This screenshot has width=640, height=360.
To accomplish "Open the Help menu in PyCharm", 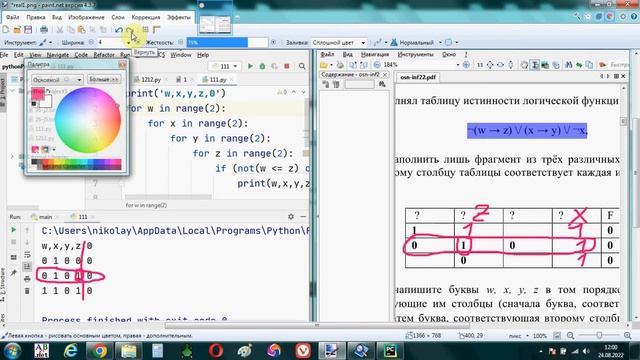I will point(203,55).
